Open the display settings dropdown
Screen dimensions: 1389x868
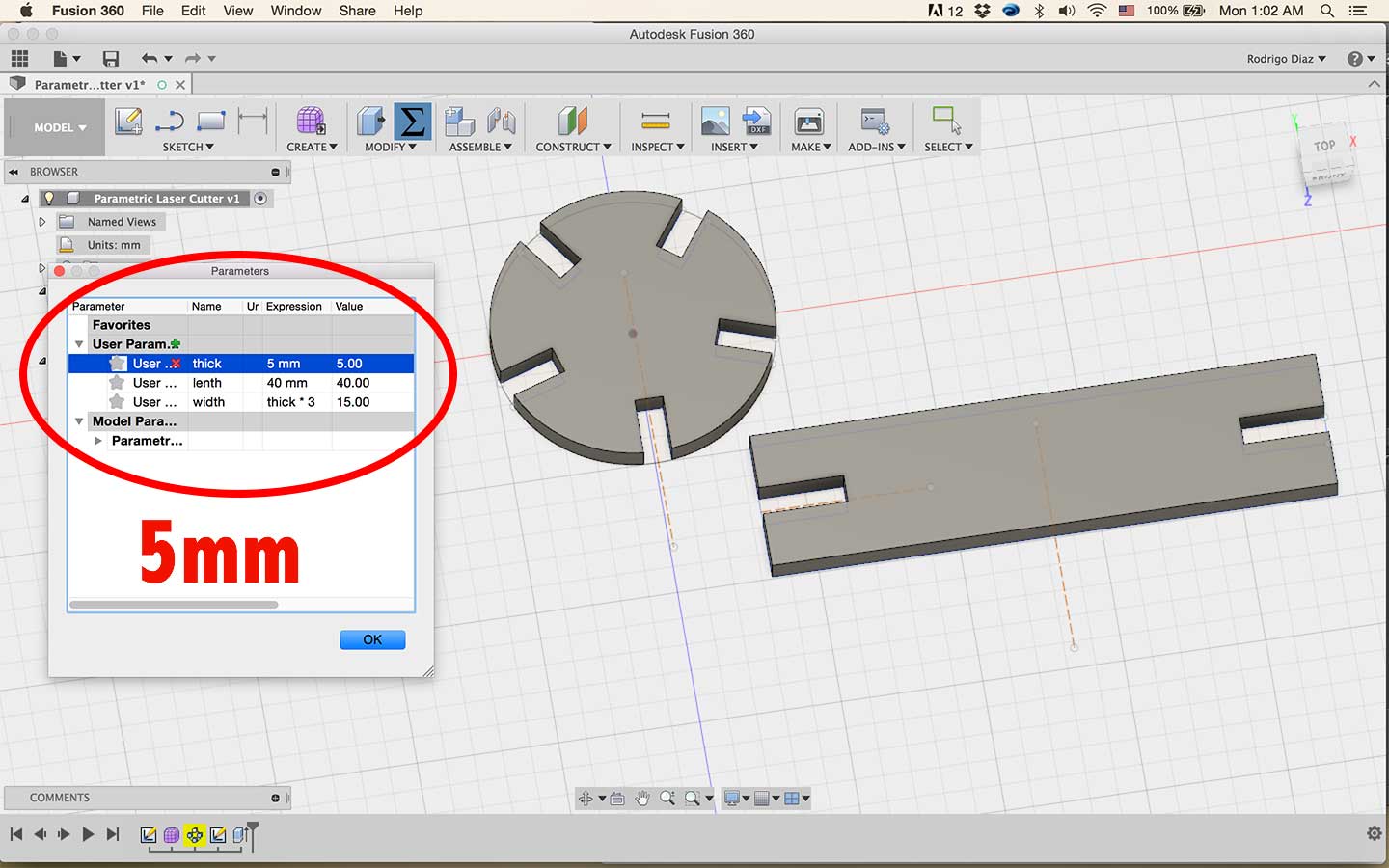pyautogui.click(x=737, y=798)
